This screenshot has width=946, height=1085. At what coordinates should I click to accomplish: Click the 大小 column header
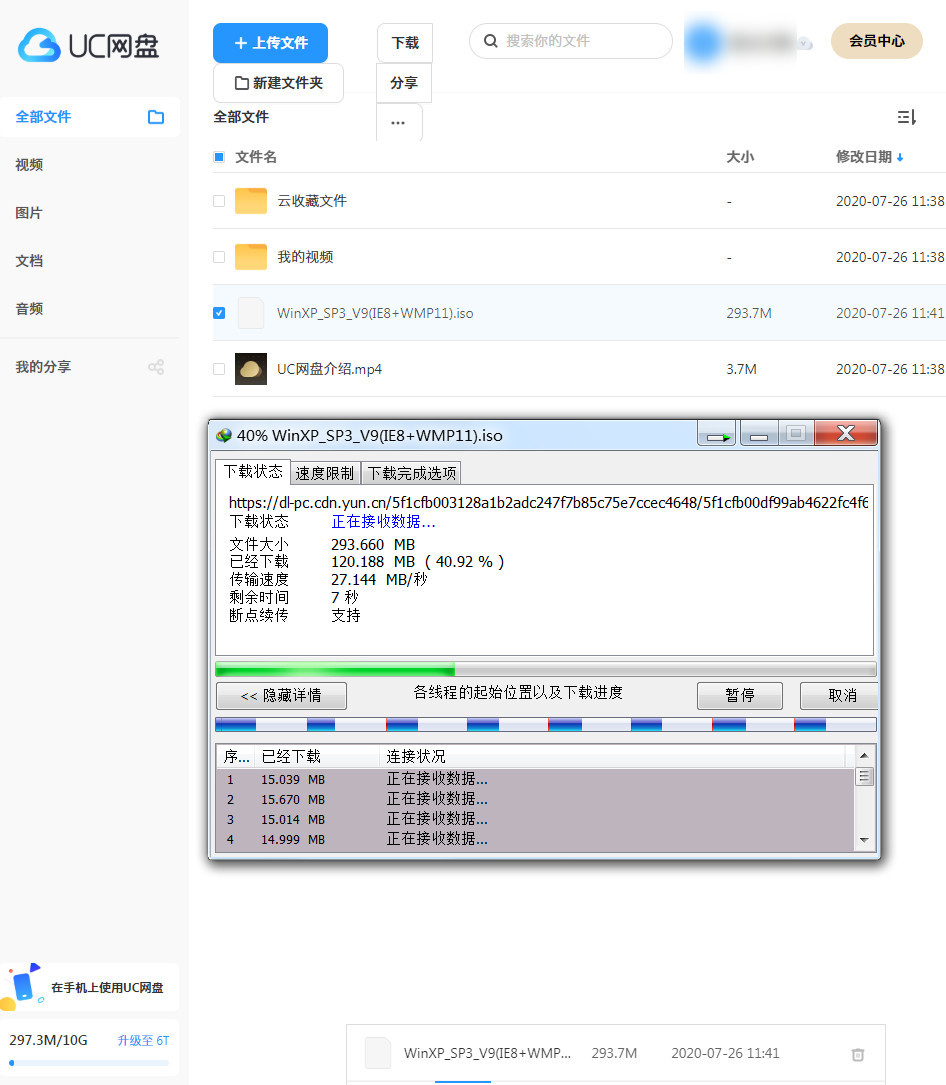(x=740, y=157)
